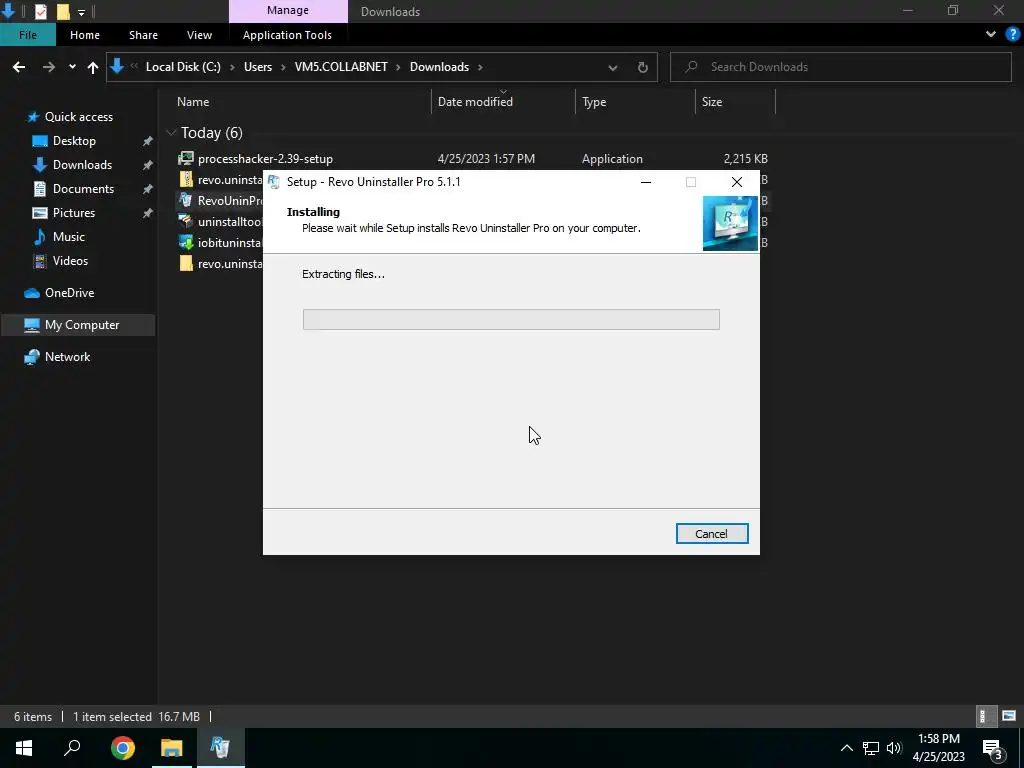Click Revo setup icon in dialog title bar
The width and height of the screenshot is (1024, 768).
(274, 182)
